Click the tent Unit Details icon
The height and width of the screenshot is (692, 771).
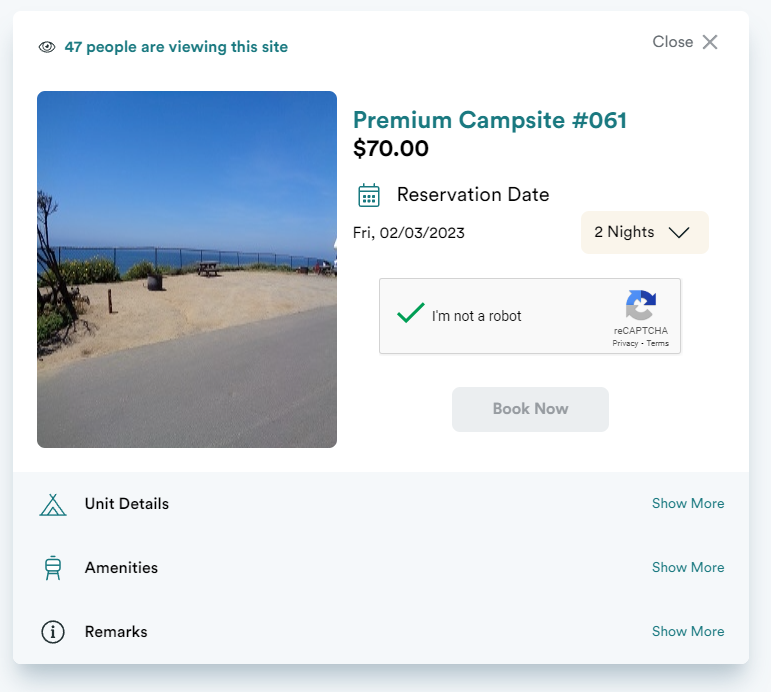click(53, 504)
